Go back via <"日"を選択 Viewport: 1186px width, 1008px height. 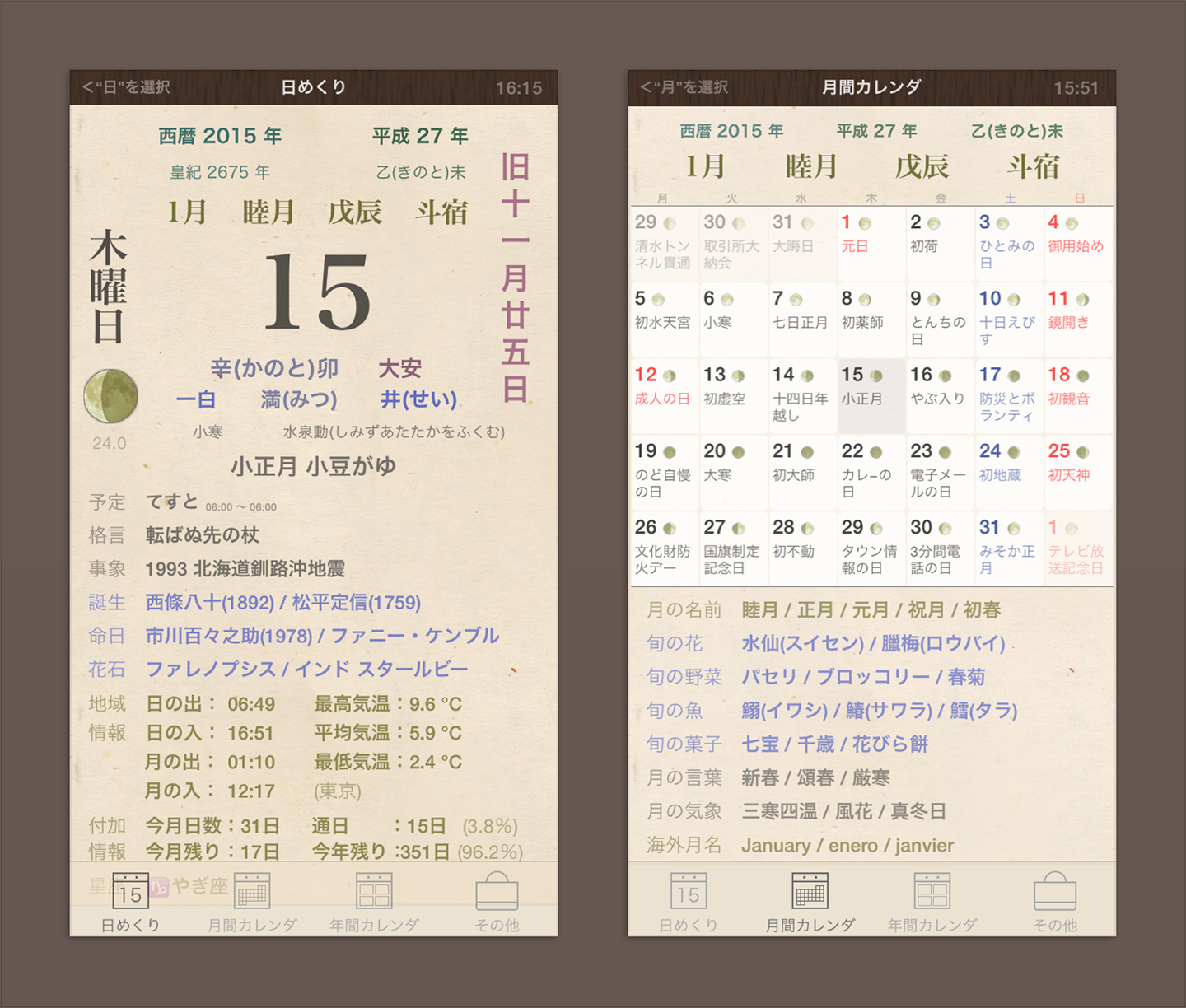pos(126,87)
